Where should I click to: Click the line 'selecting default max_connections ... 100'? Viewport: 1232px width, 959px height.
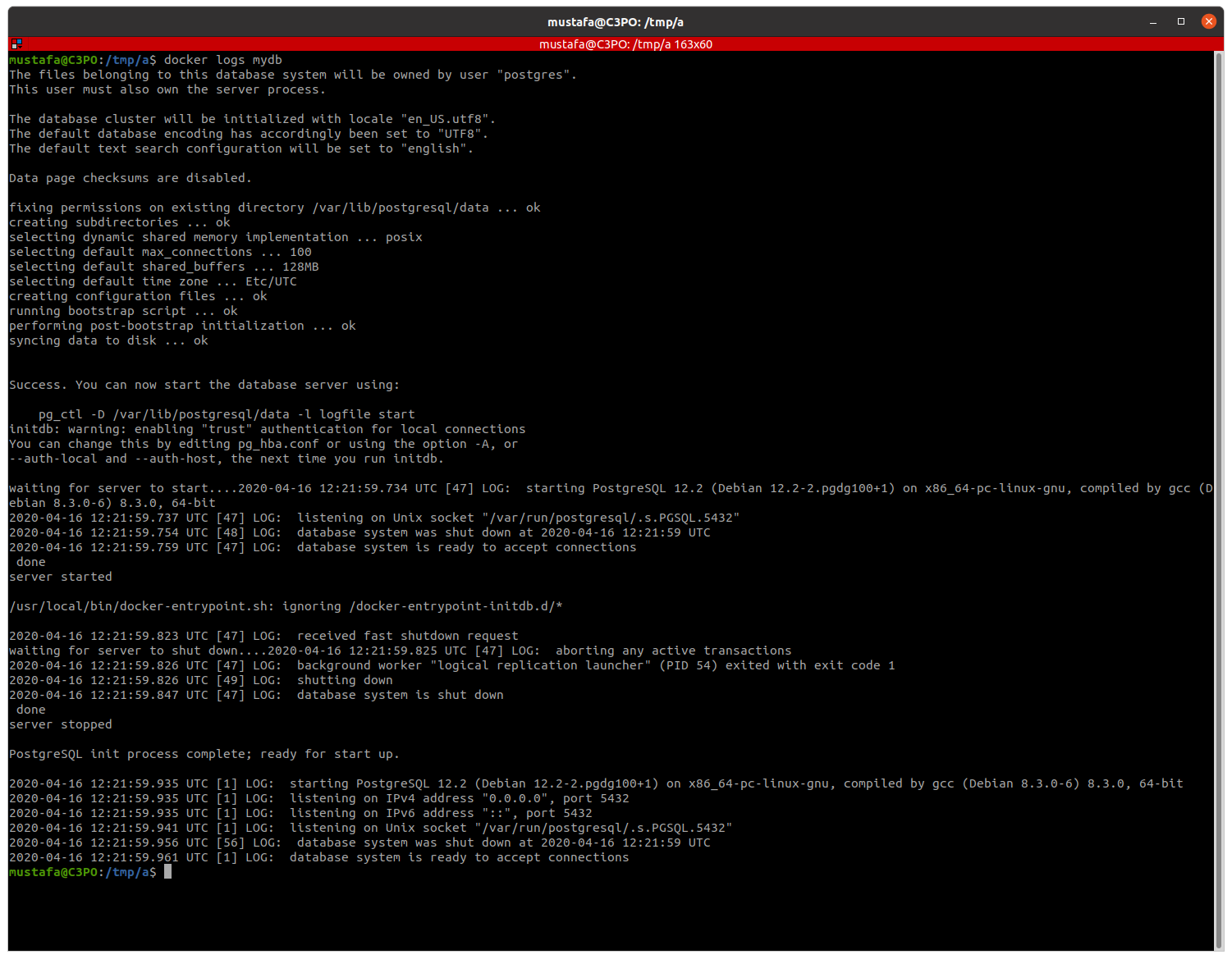[x=160, y=252]
